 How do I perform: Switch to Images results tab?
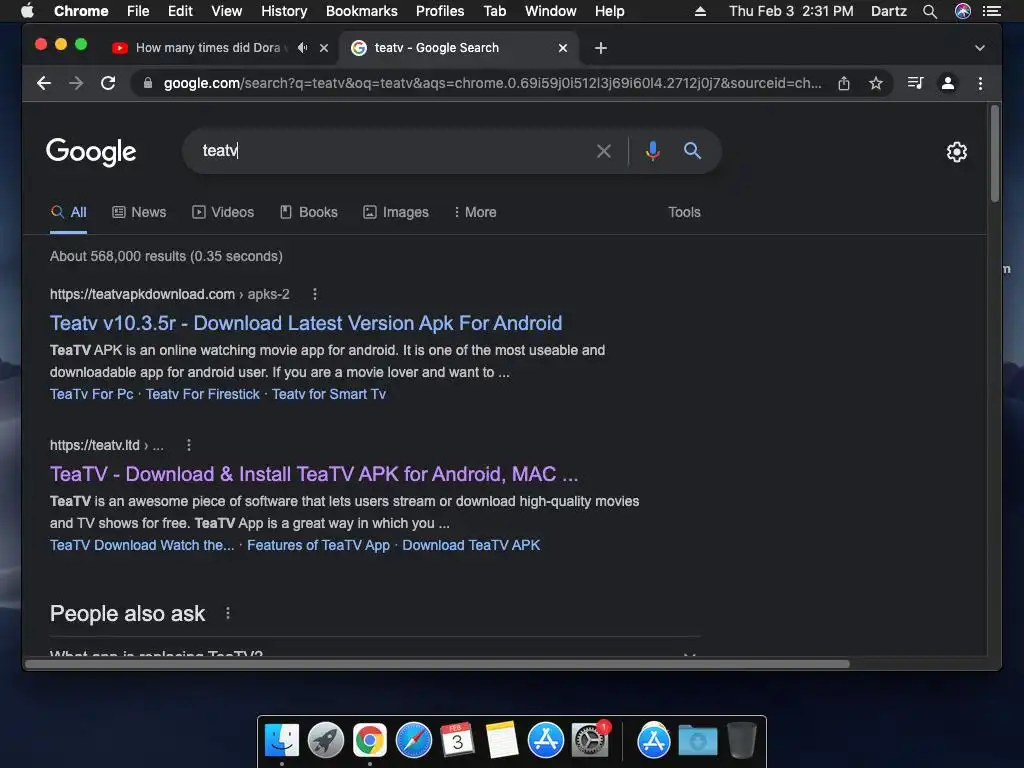point(396,212)
